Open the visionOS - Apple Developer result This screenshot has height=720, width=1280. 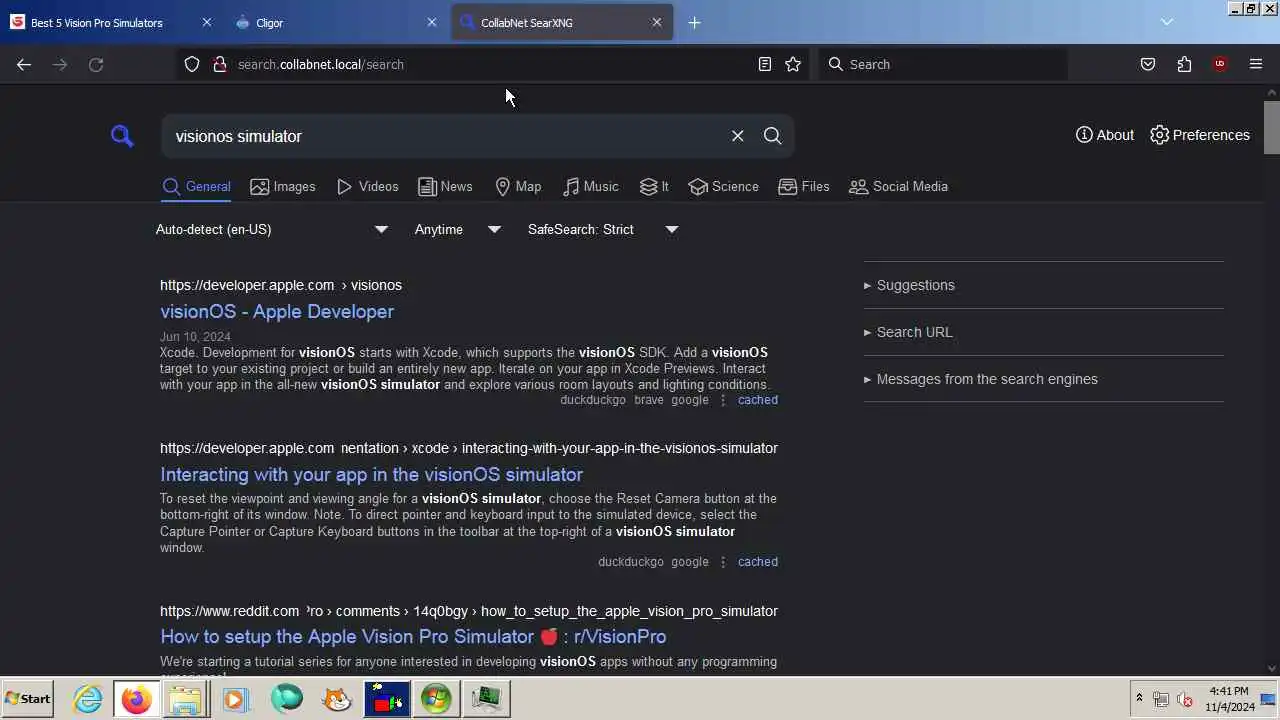point(277,311)
